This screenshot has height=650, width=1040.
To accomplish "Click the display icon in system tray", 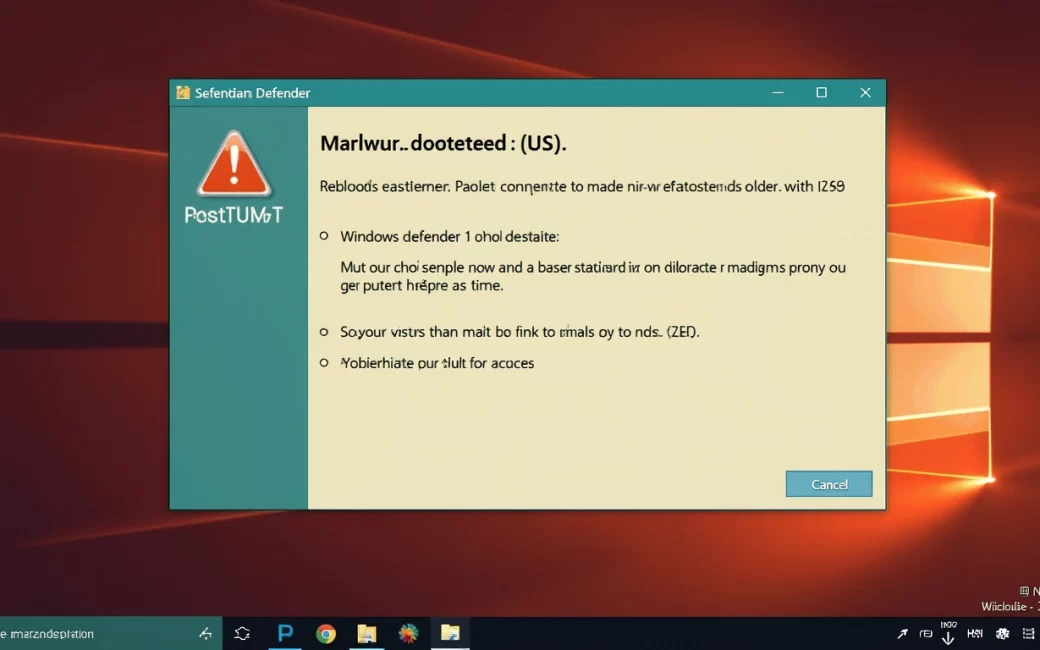I will [926, 634].
